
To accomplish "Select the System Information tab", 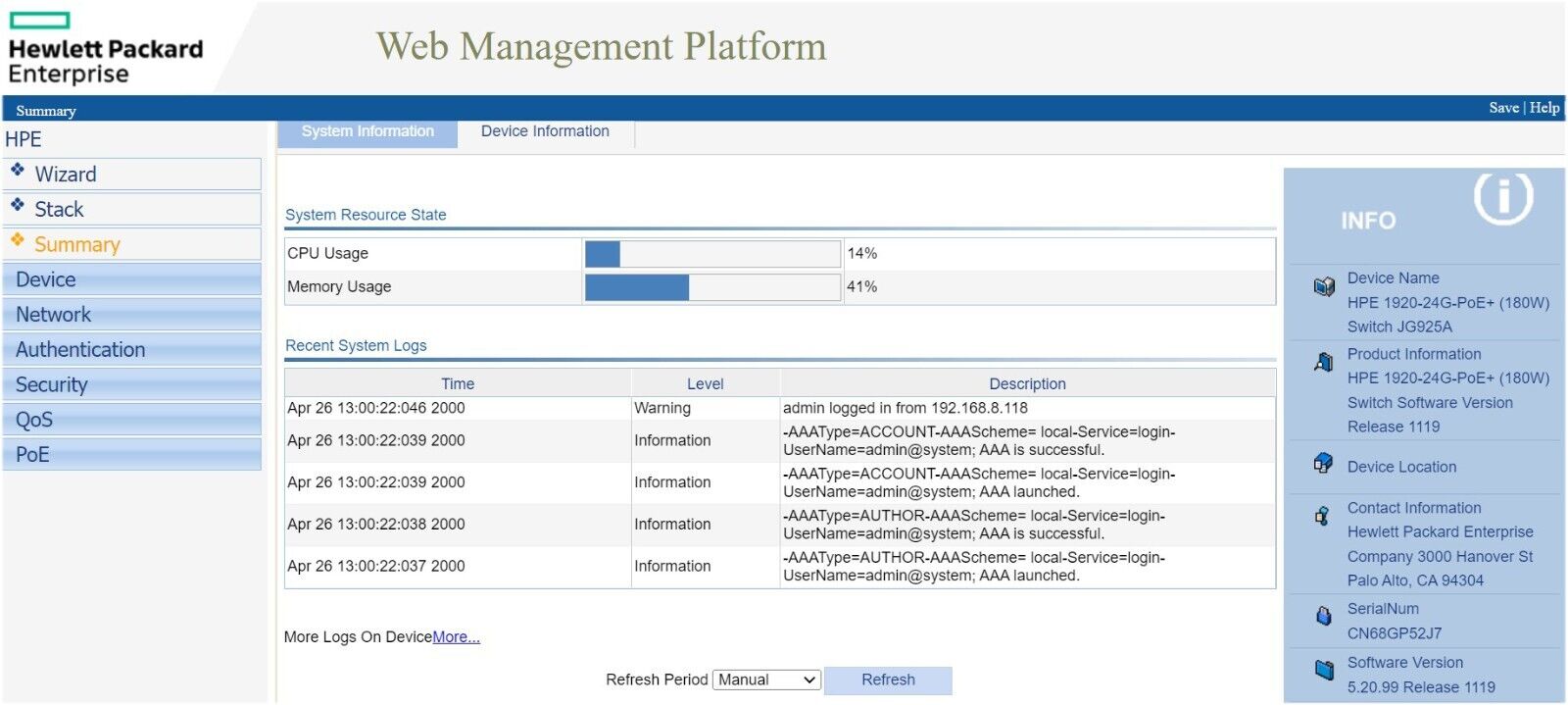I will (x=367, y=131).
